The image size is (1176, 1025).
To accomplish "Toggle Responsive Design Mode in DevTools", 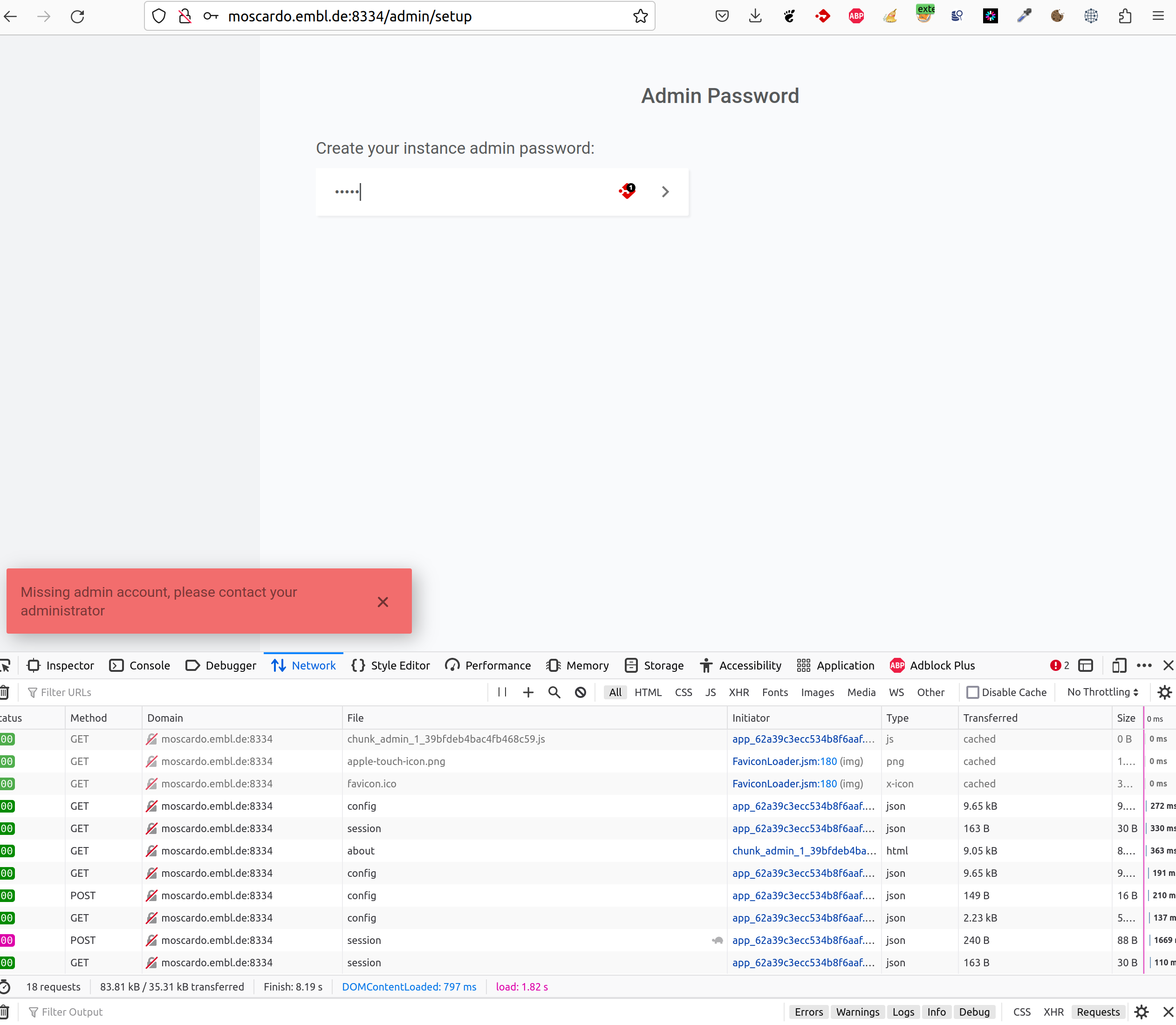I will pyautogui.click(x=1118, y=665).
